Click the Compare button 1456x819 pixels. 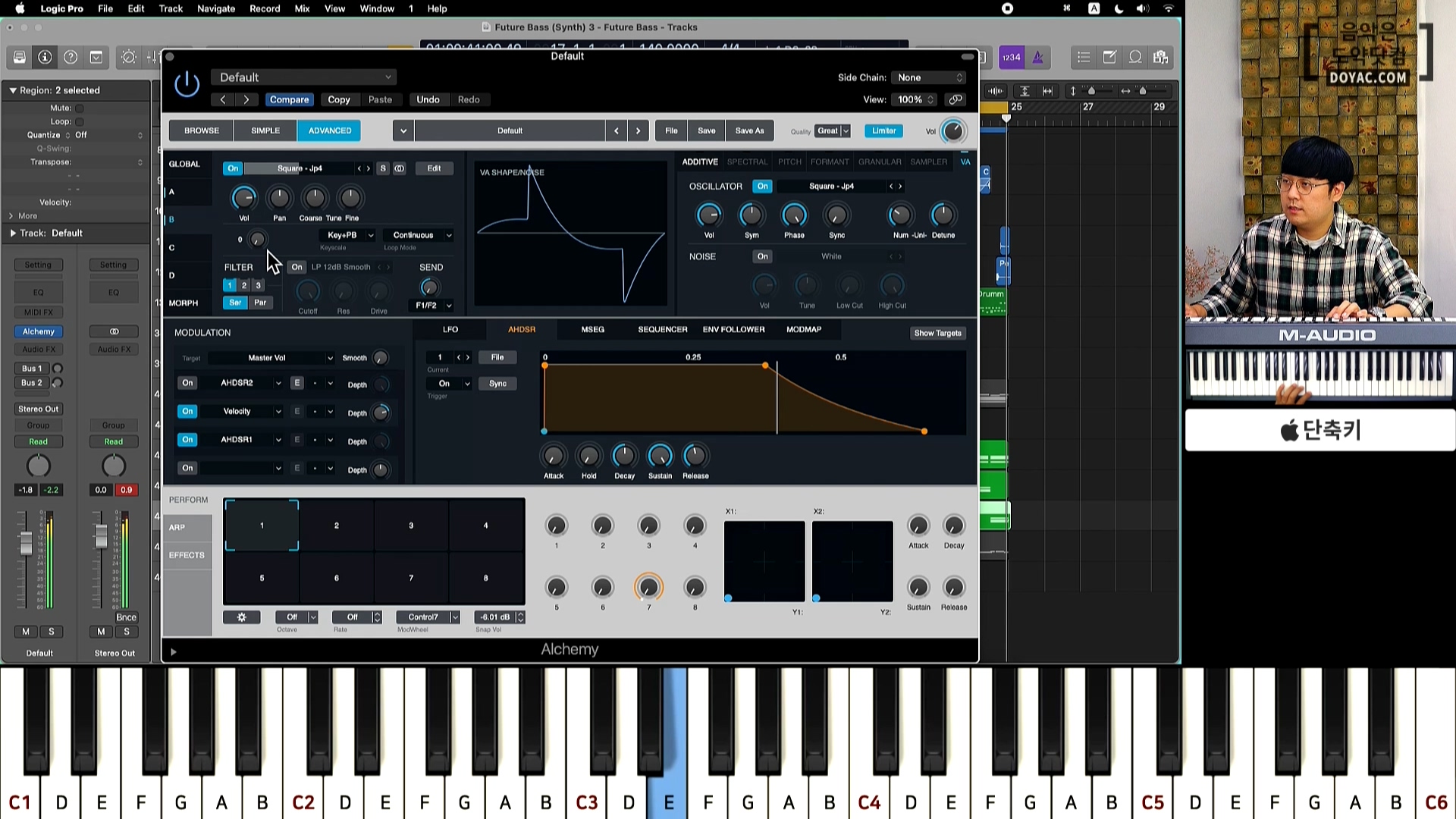point(289,99)
